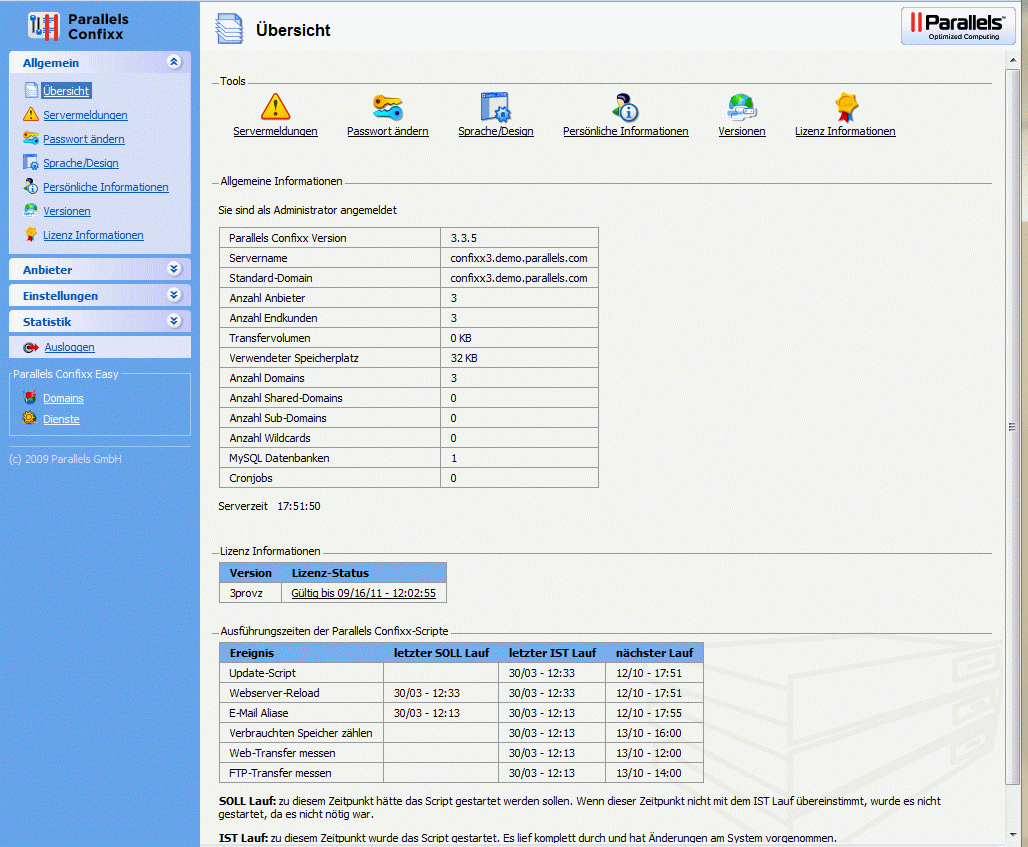1028x847 pixels.
Task: Click the vertical scrollbar on the right
Action: point(1013,427)
